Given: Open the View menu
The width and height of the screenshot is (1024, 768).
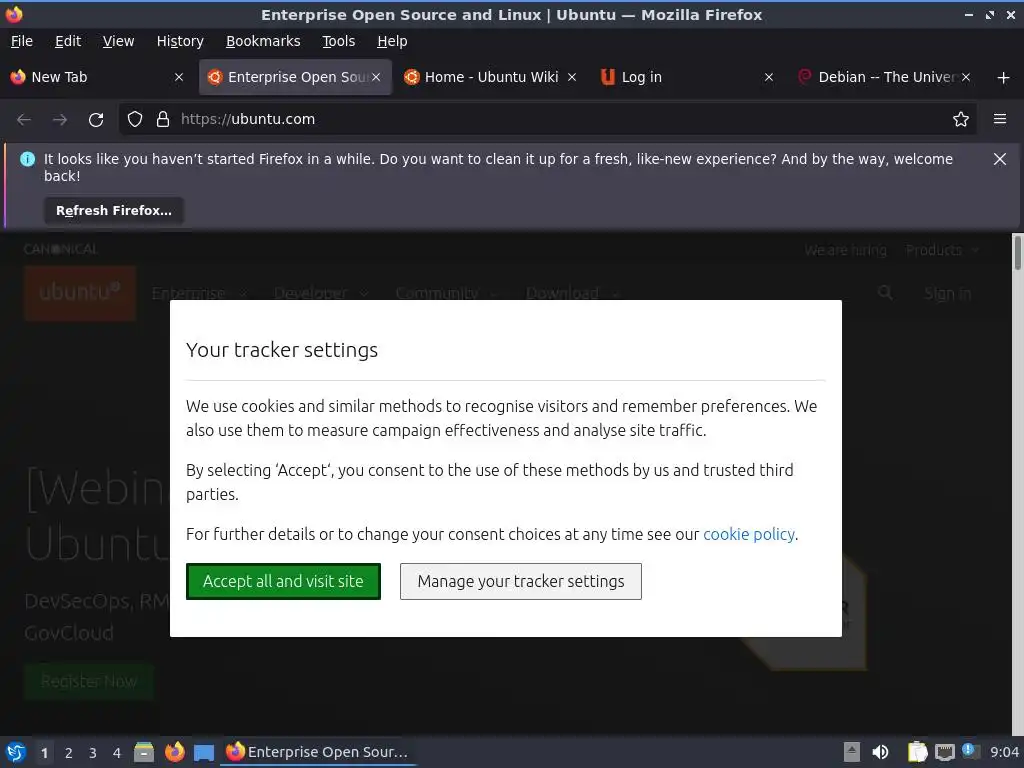Looking at the screenshot, I should [118, 41].
